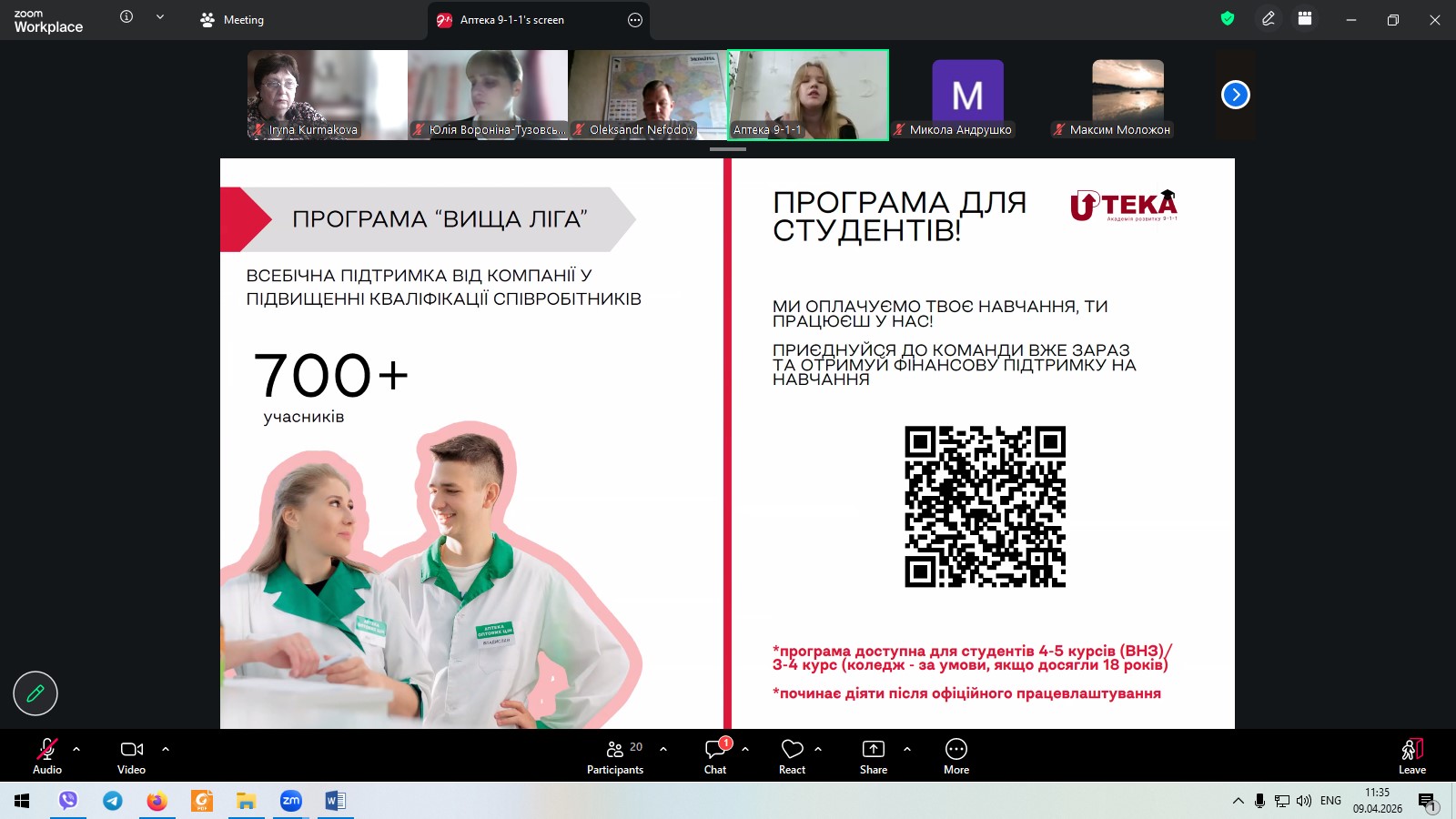This screenshot has width=1456, height=819.
Task: Show next participants with the blue arrow
Action: coord(1235,95)
